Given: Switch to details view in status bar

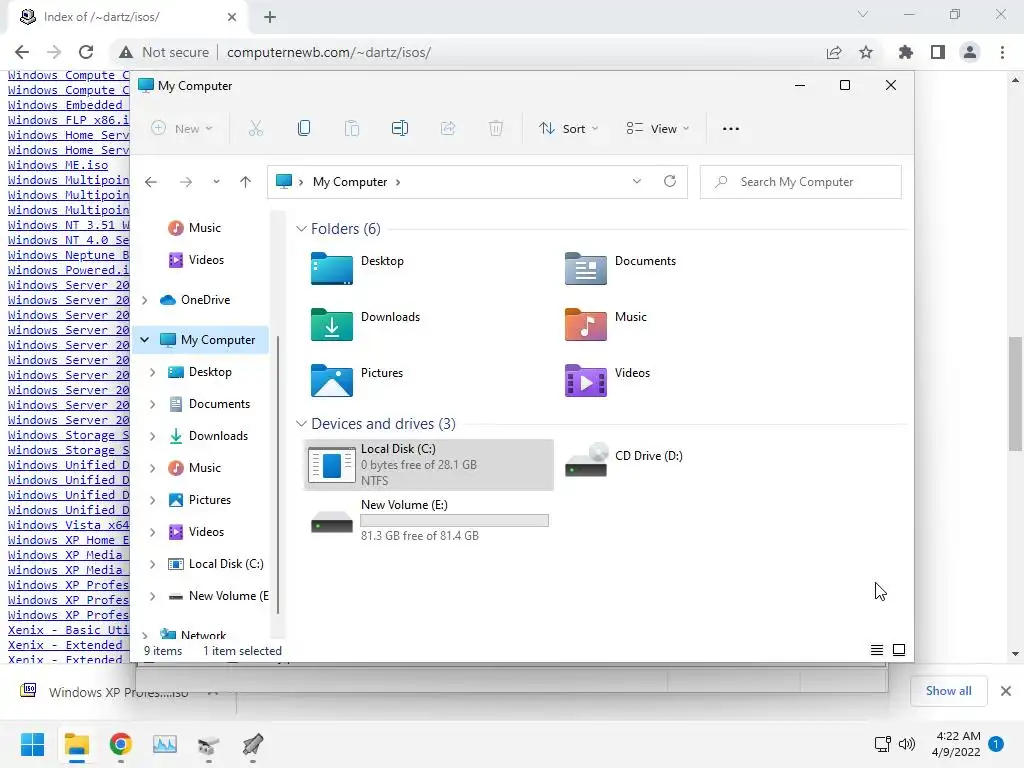Looking at the screenshot, I should point(877,650).
